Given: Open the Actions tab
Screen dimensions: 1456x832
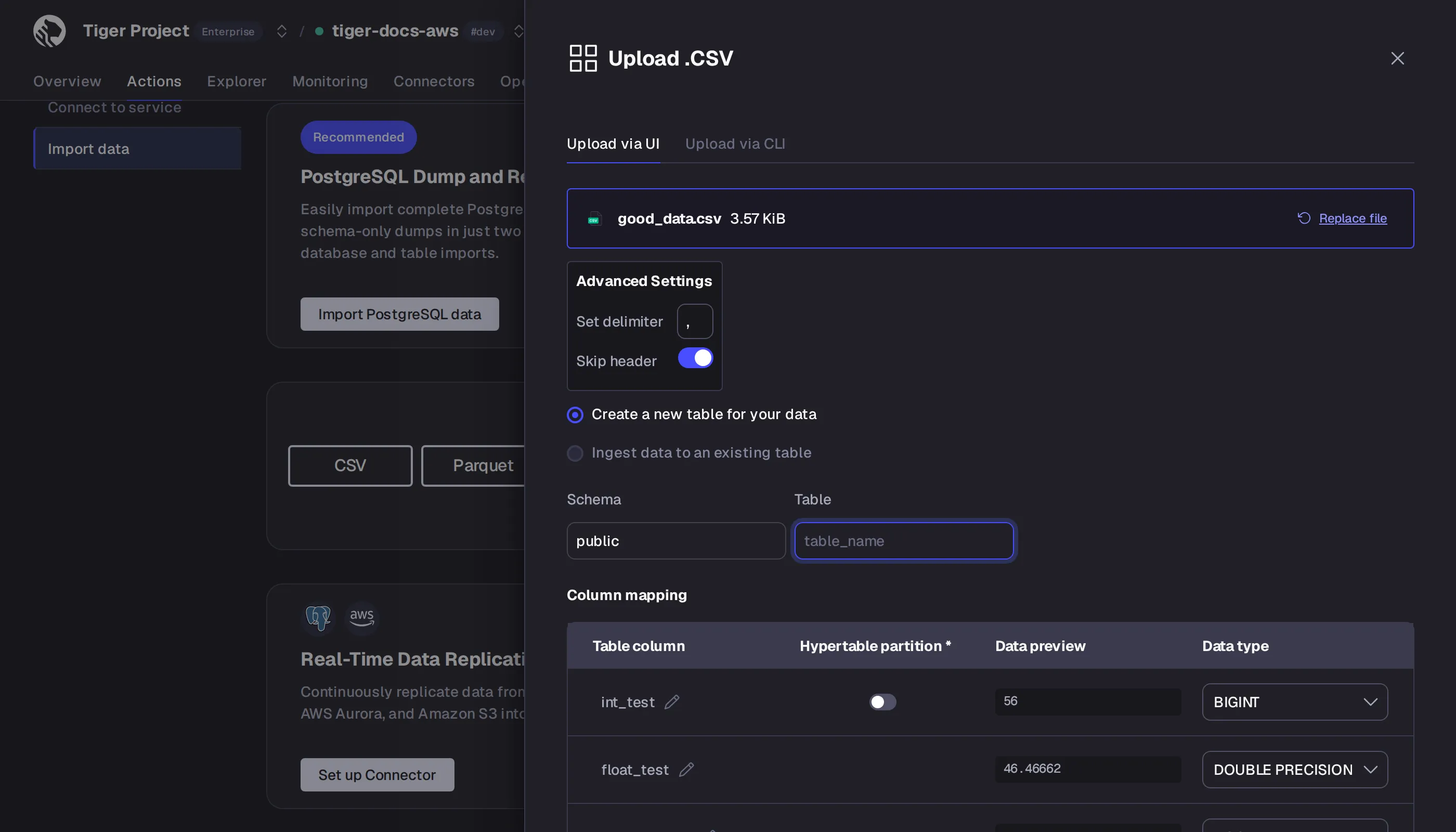Looking at the screenshot, I should (154, 81).
